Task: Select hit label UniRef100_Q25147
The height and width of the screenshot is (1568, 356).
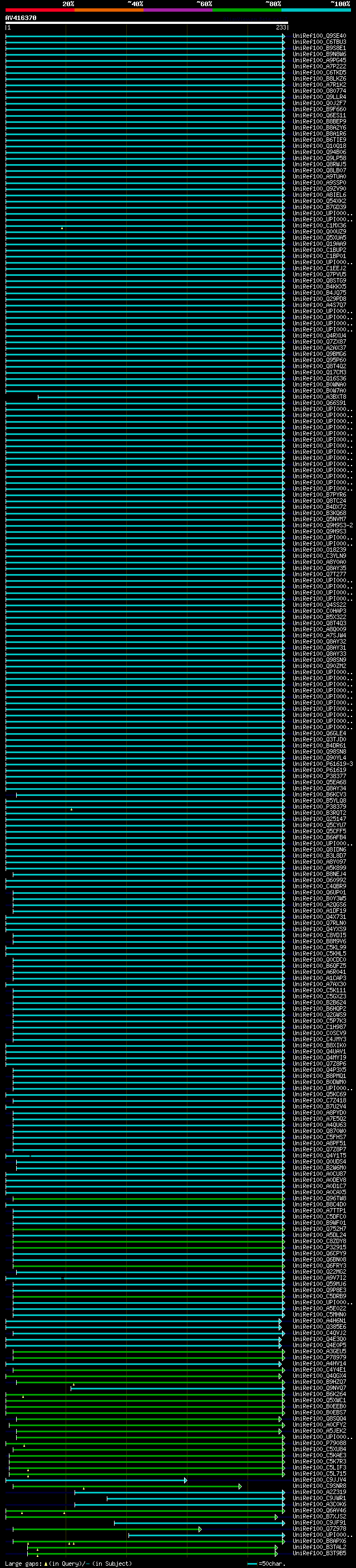Action: tap(319, 819)
